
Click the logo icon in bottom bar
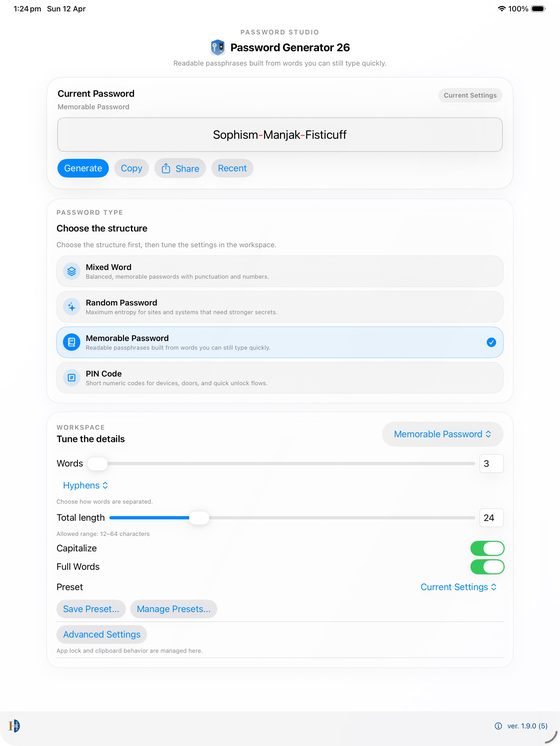click(x=14, y=726)
